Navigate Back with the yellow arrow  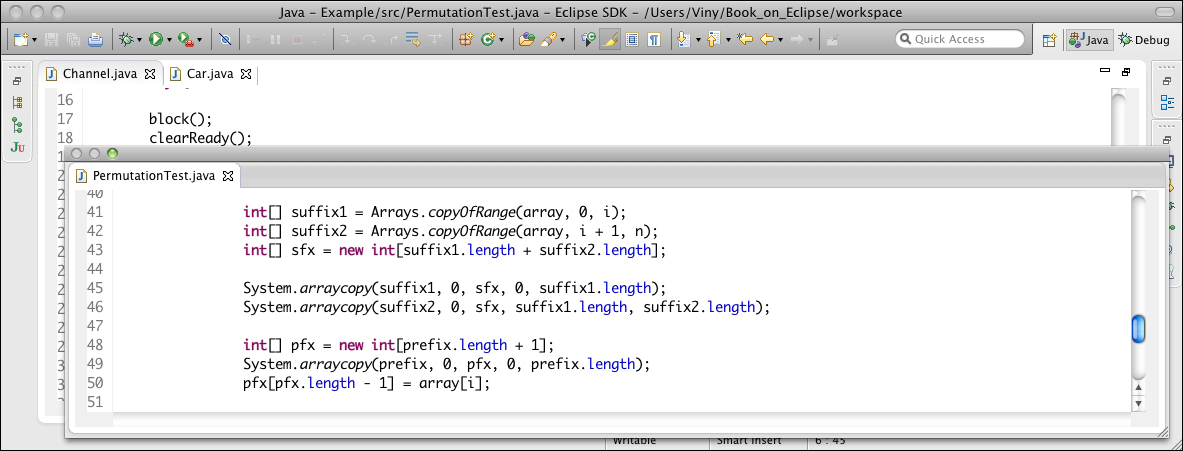click(767, 39)
